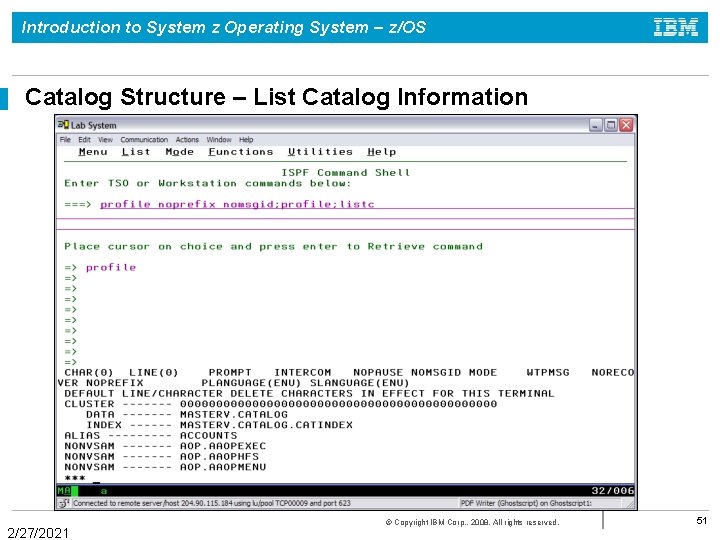Click ALIAS row ACCOUNTS
Image resolution: width=720 pixels, height=540 pixels.
click(x=151, y=436)
